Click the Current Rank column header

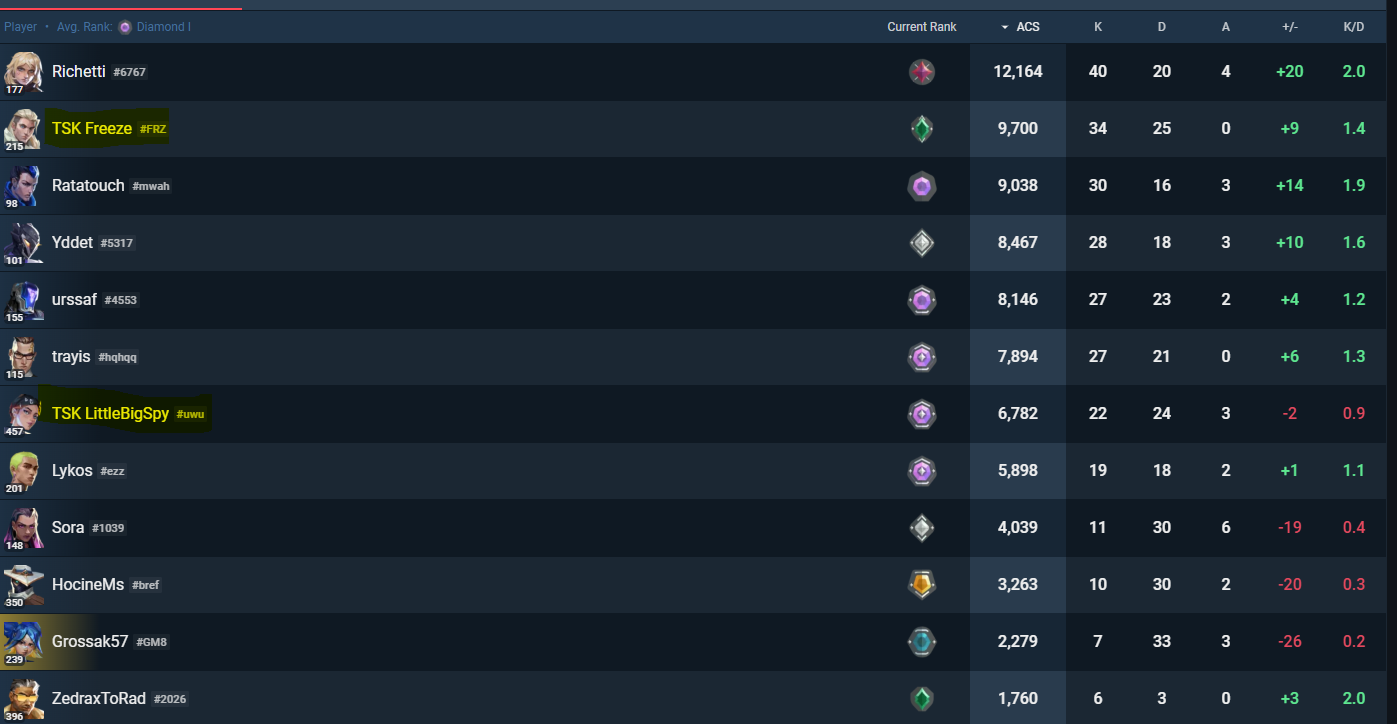click(x=921, y=27)
